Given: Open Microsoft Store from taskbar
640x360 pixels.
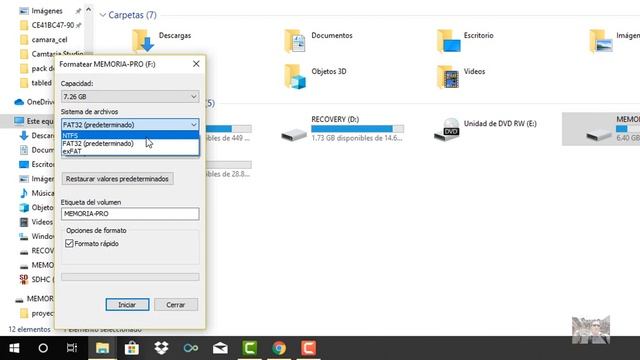Looking at the screenshot, I should click(131, 348).
